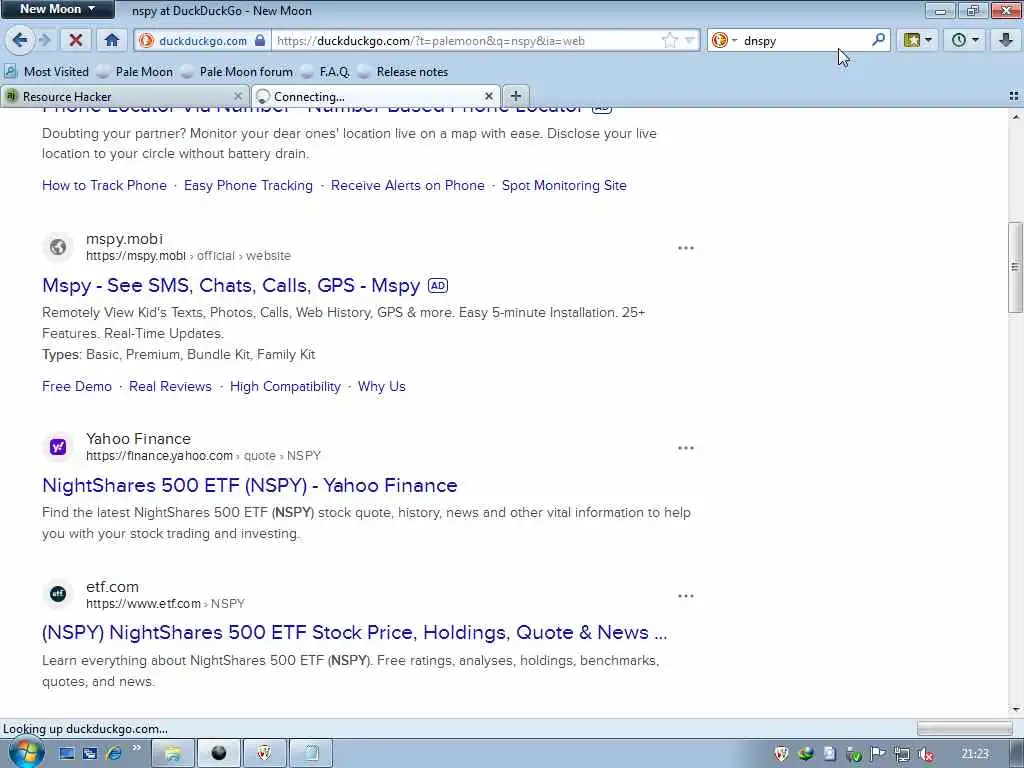Open the history clock dropdown
Viewport: 1024px width, 768px height.
click(x=965, y=40)
